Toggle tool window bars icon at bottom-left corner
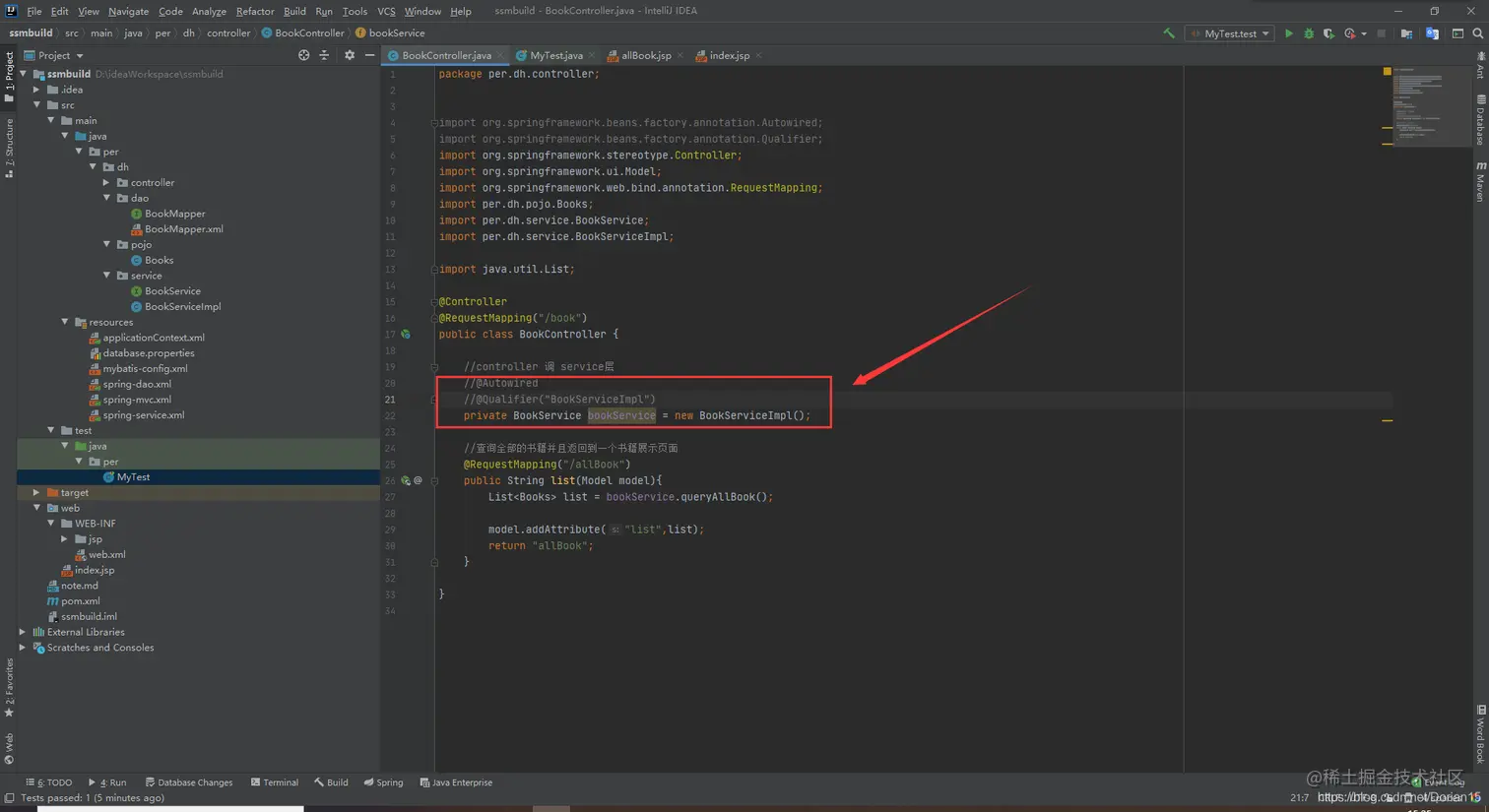Image resolution: width=1489 pixels, height=812 pixels. 9,798
